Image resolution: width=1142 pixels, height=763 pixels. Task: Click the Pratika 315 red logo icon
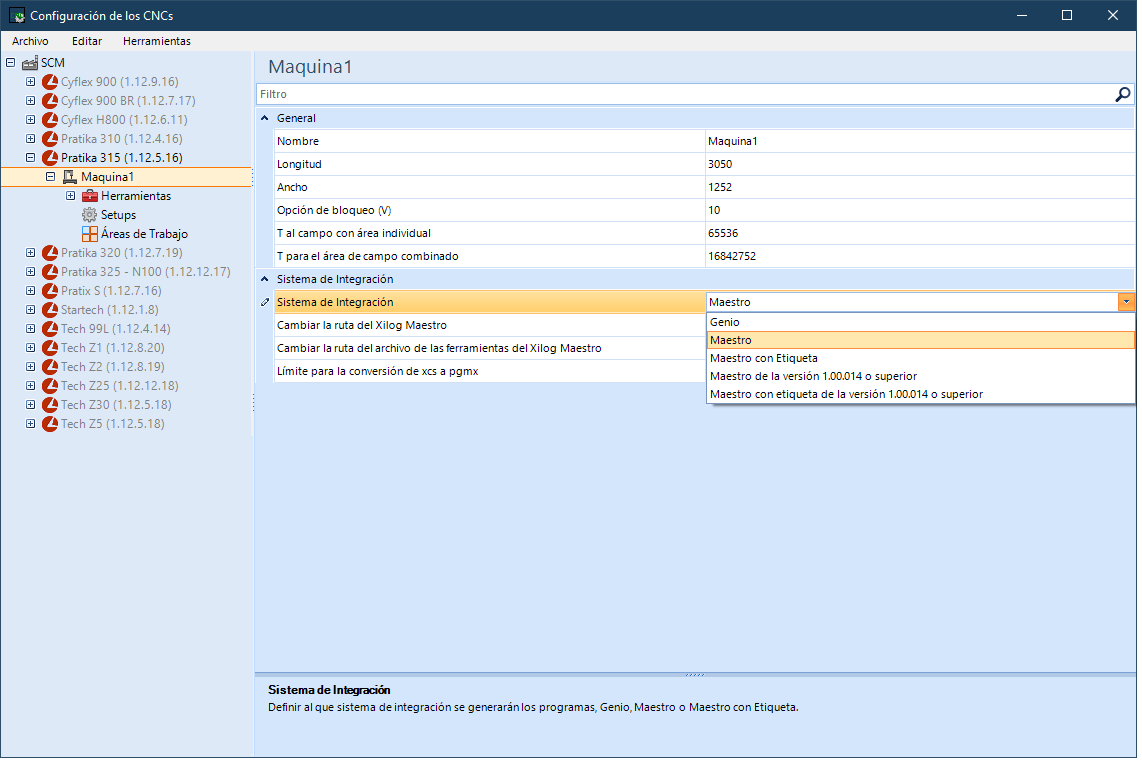[50, 158]
